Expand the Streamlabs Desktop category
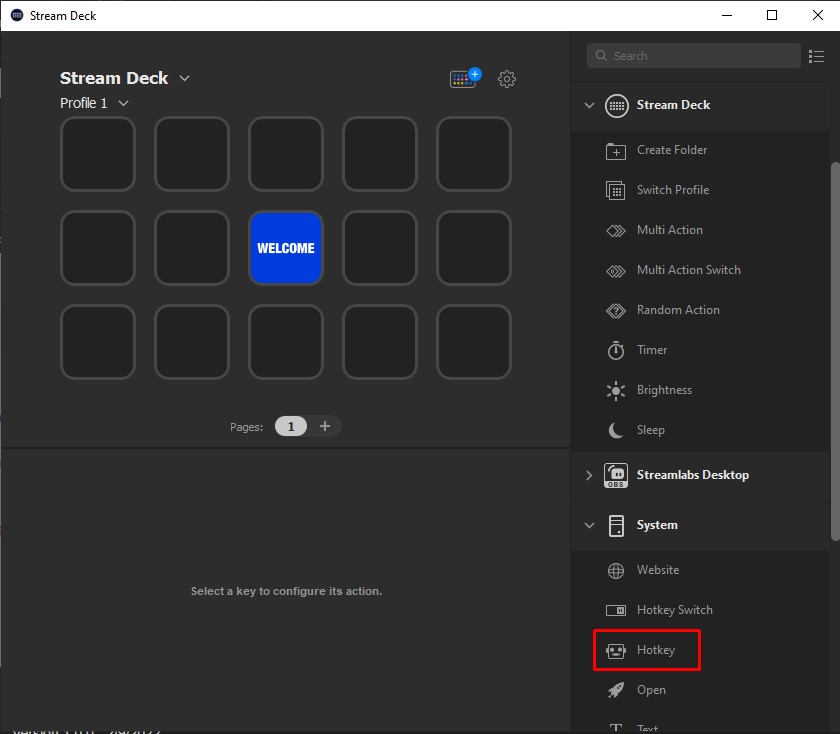The width and height of the screenshot is (840, 734). click(589, 475)
